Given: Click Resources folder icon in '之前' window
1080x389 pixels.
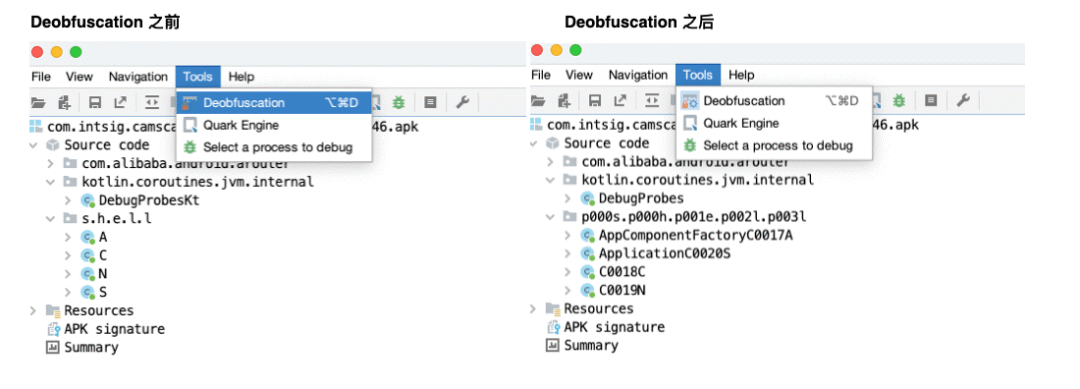Looking at the screenshot, I should coord(52,311).
